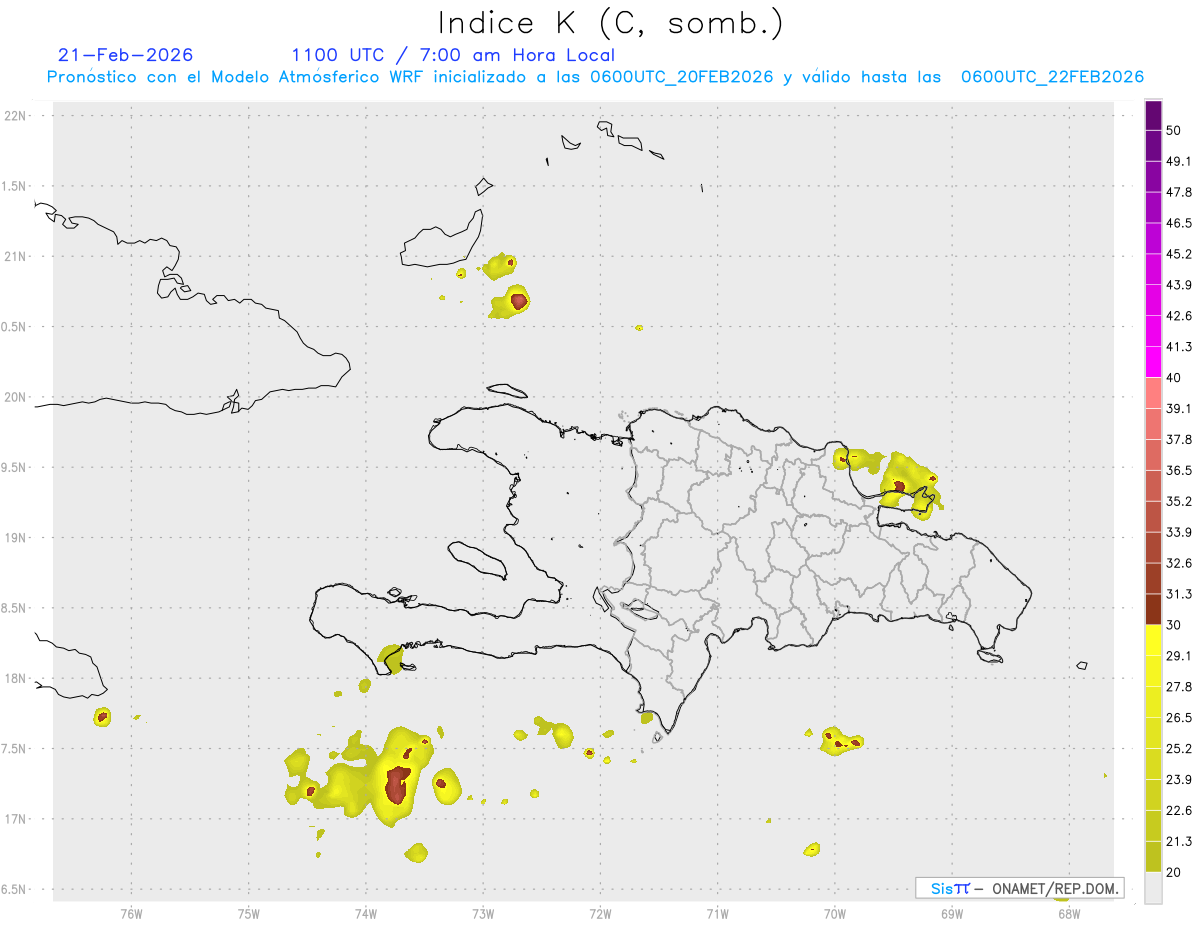This screenshot has width=1200, height=927.
Task: Click the legend value "26.5"
Action: coord(1179,718)
